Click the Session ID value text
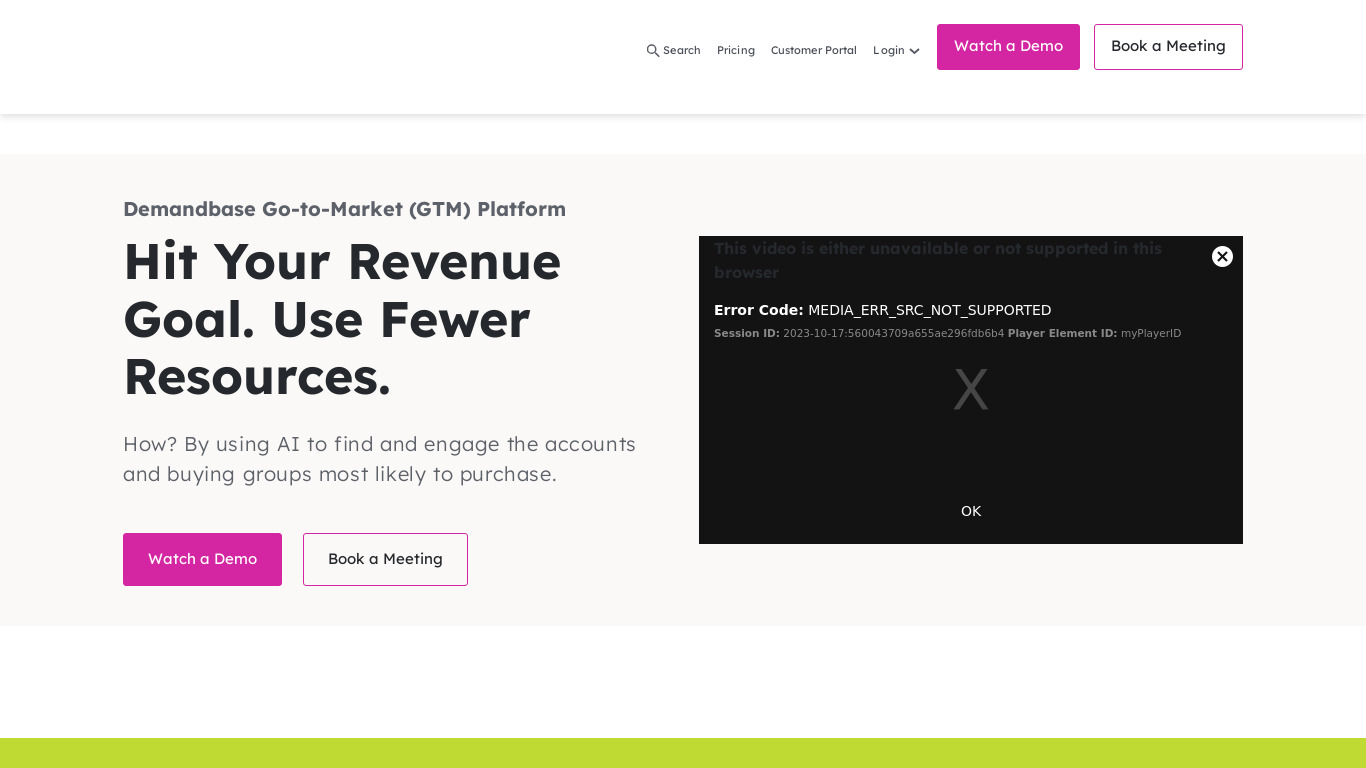Viewport: 1366px width, 768px height. click(893, 333)
